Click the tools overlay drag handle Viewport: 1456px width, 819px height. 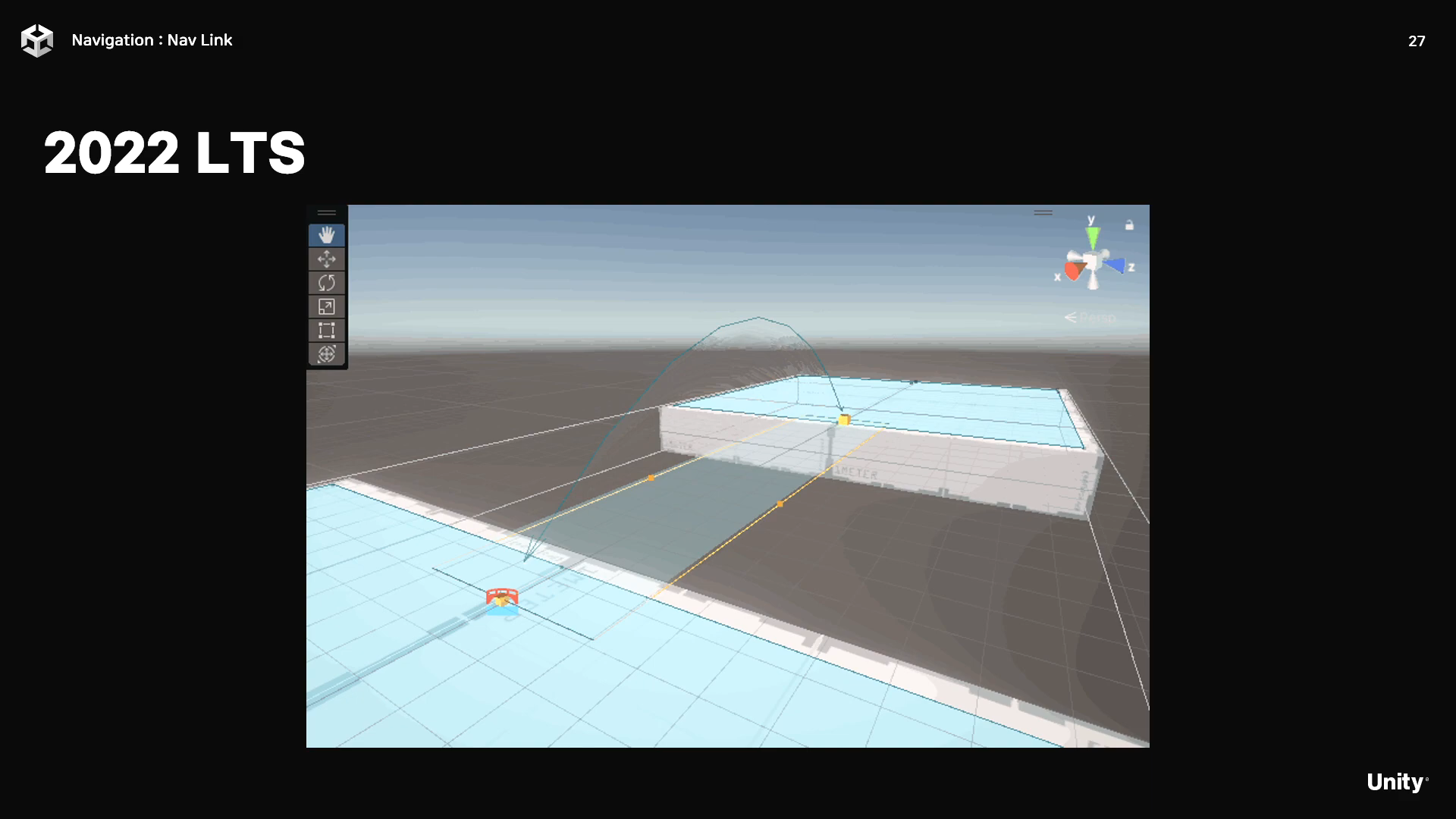click(327, 213)
